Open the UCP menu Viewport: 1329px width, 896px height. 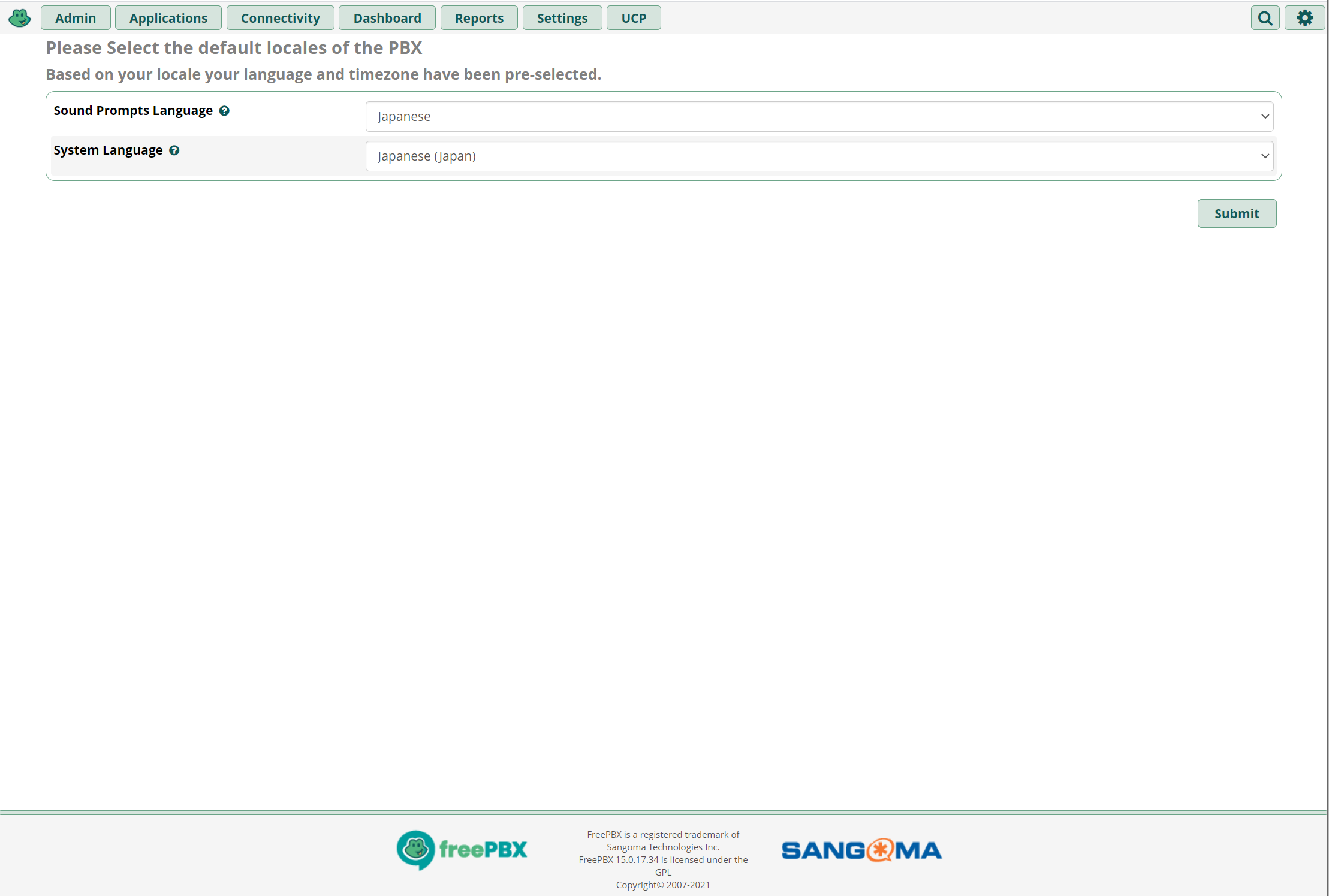tap(634, 18)
